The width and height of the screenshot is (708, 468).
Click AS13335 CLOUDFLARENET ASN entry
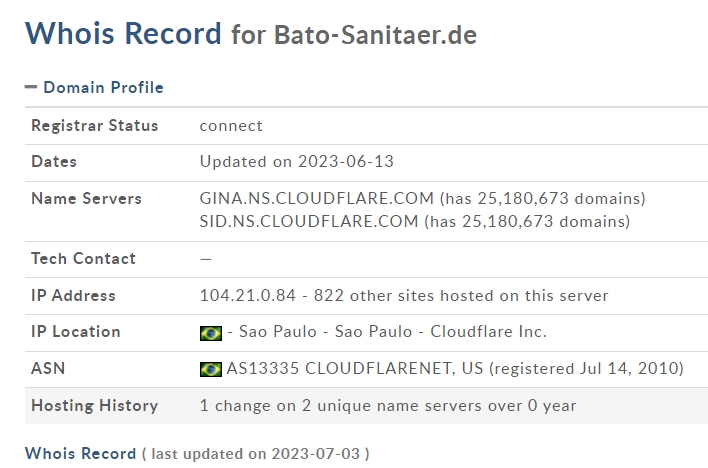tap(340, 369)
